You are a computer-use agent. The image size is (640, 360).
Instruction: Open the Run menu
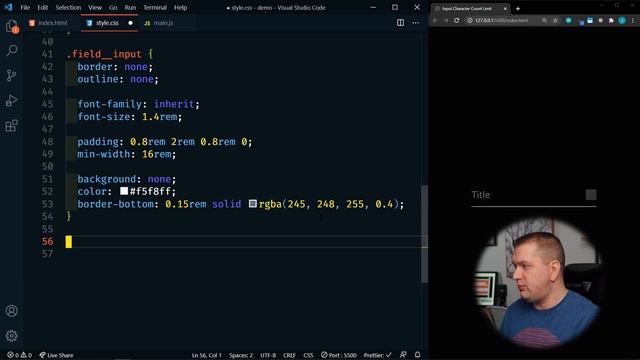[x=130, y=7]
